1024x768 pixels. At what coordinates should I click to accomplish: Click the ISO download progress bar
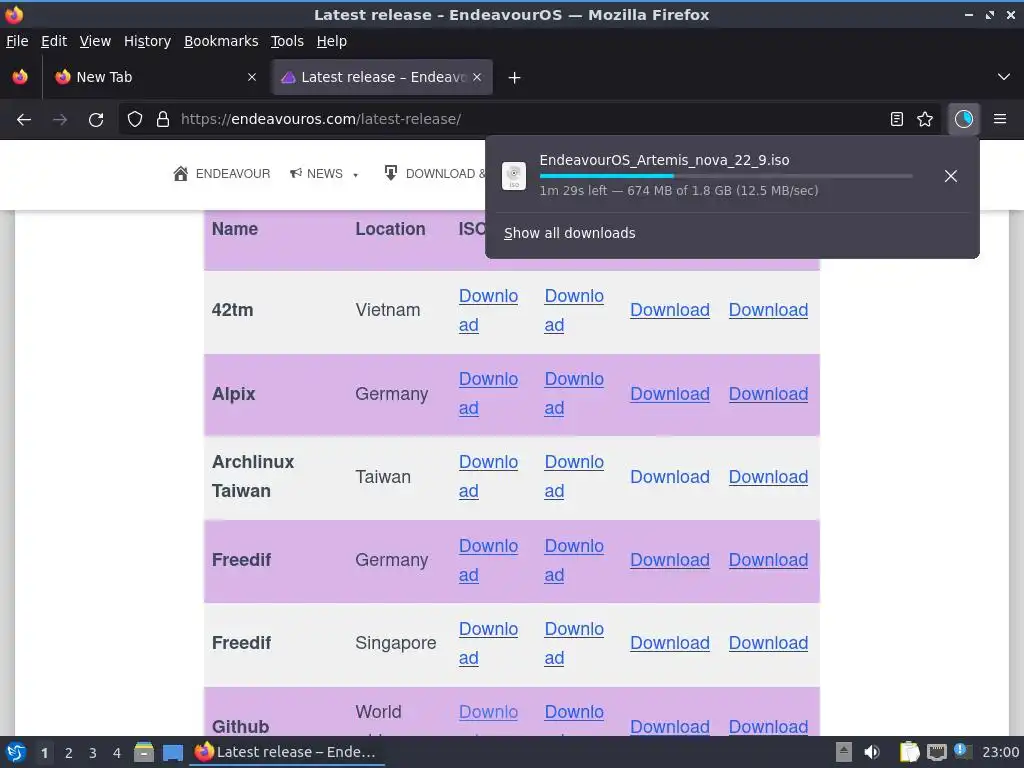point(726,176)
